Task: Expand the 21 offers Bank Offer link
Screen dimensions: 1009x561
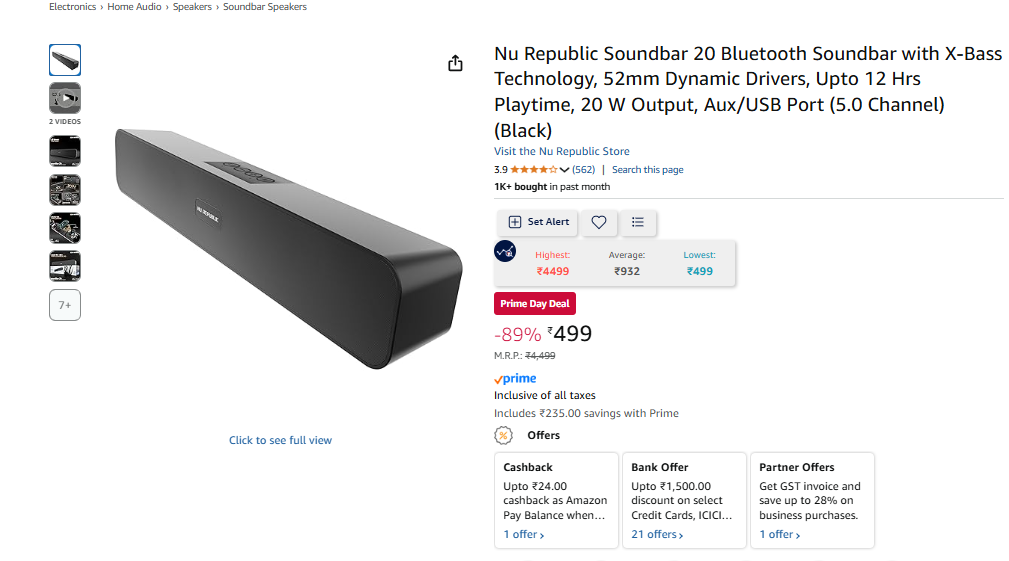Action: 657,535
